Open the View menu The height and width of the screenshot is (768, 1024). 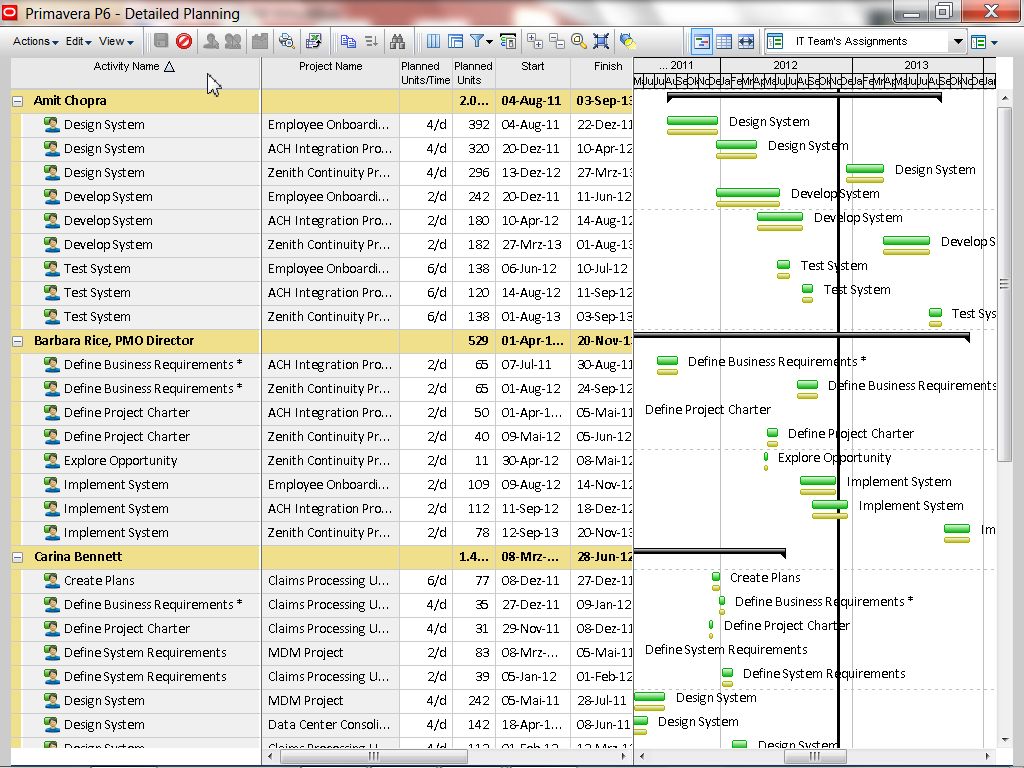coord(116,41)
